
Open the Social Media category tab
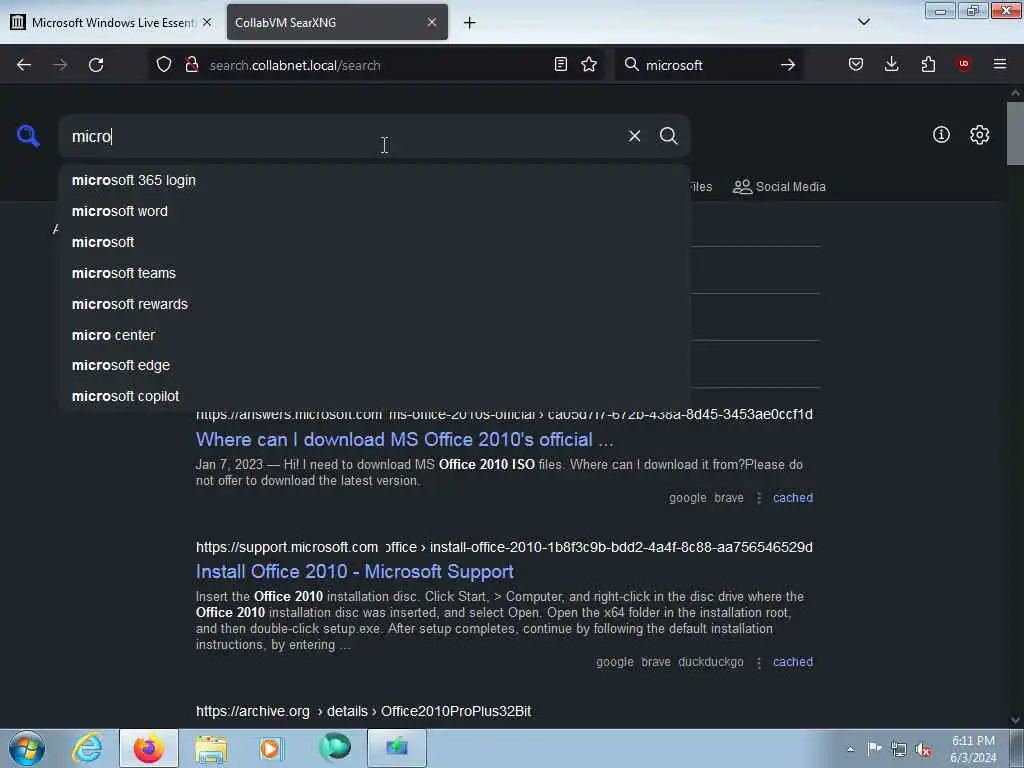click(x=779, y=187)
